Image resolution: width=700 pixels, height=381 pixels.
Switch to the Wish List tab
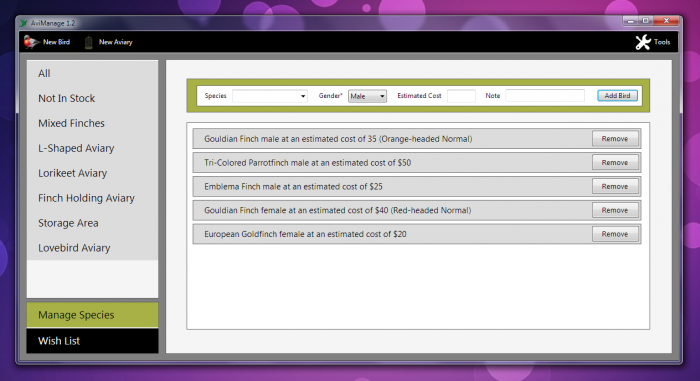(92, 341)
